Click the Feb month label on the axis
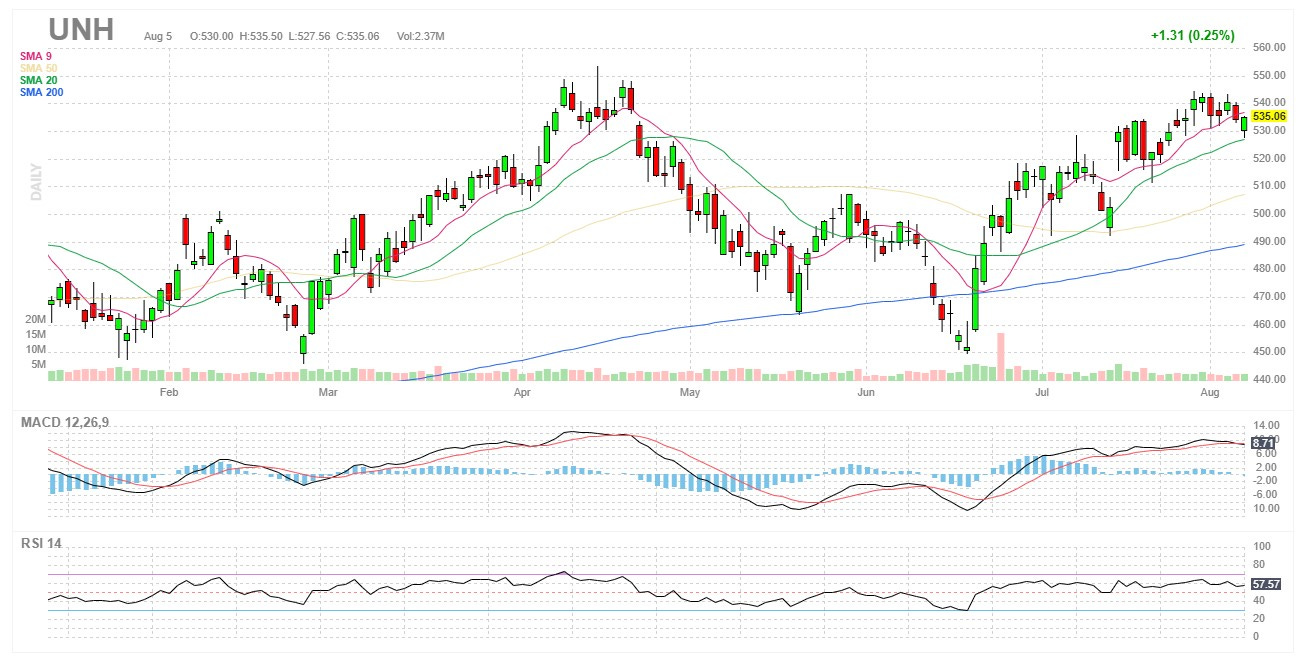The width and height of the screenshot is (1299, 657). click(x=168, y=393)
